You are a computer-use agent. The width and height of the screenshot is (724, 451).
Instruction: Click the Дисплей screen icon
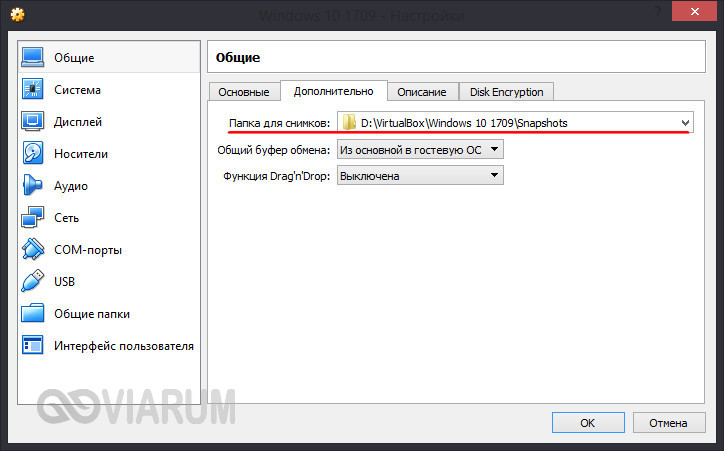tap(32, 121)
